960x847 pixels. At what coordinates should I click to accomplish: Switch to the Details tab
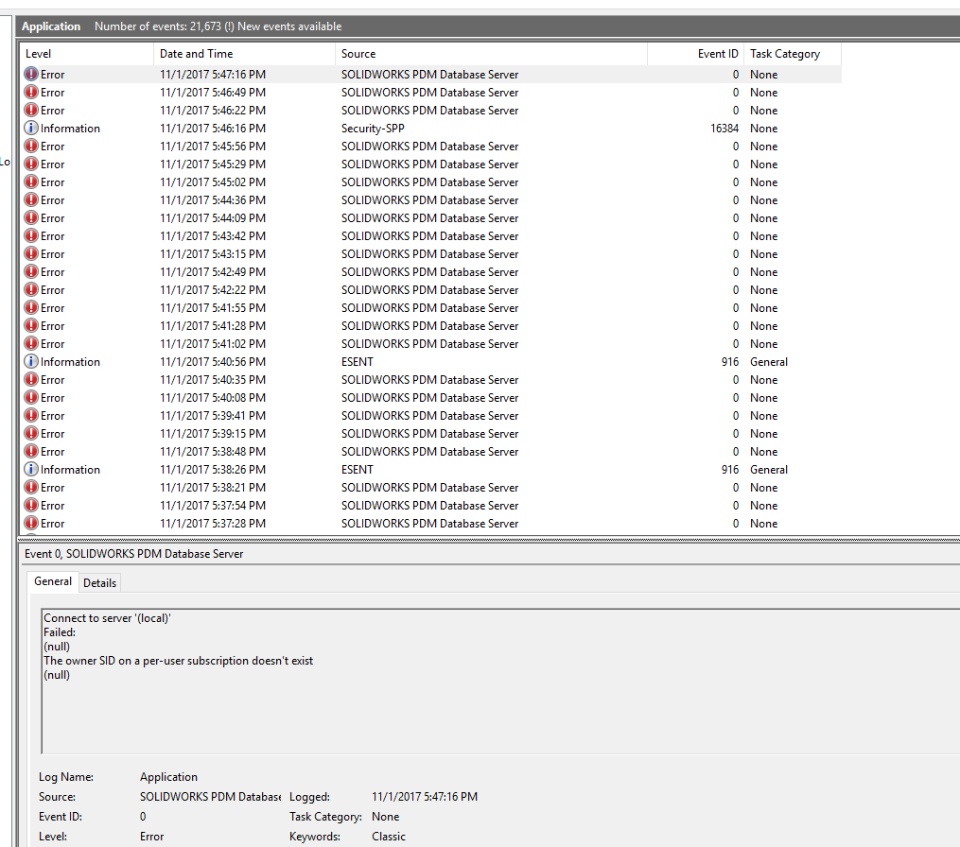[100, 583]
